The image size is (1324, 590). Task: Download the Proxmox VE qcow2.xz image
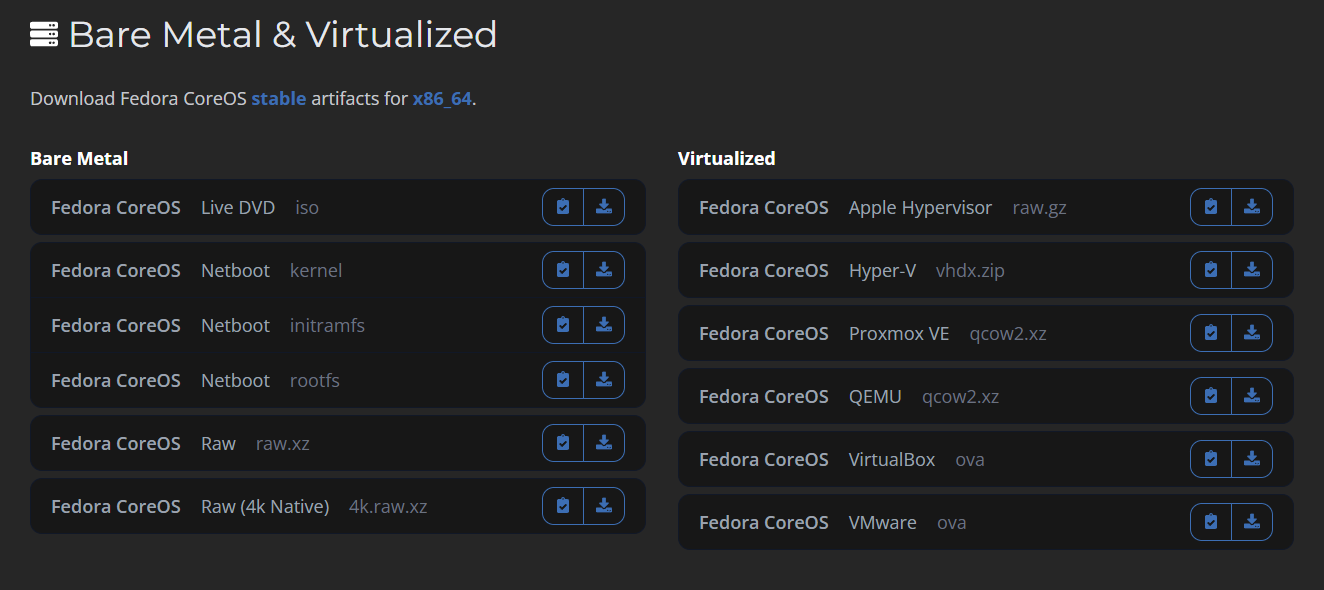click(1252, 333)
